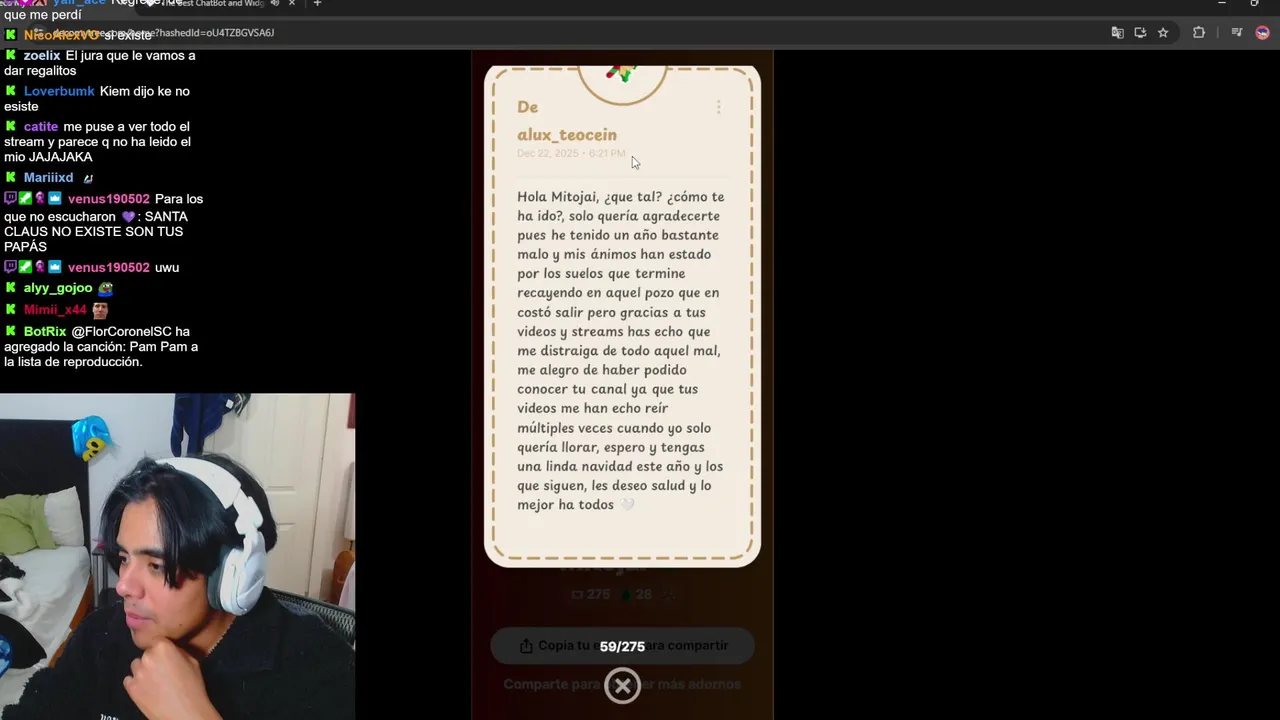
Task: Click sender name alux_teocein on the letter
Action: [x=567, y=135]
